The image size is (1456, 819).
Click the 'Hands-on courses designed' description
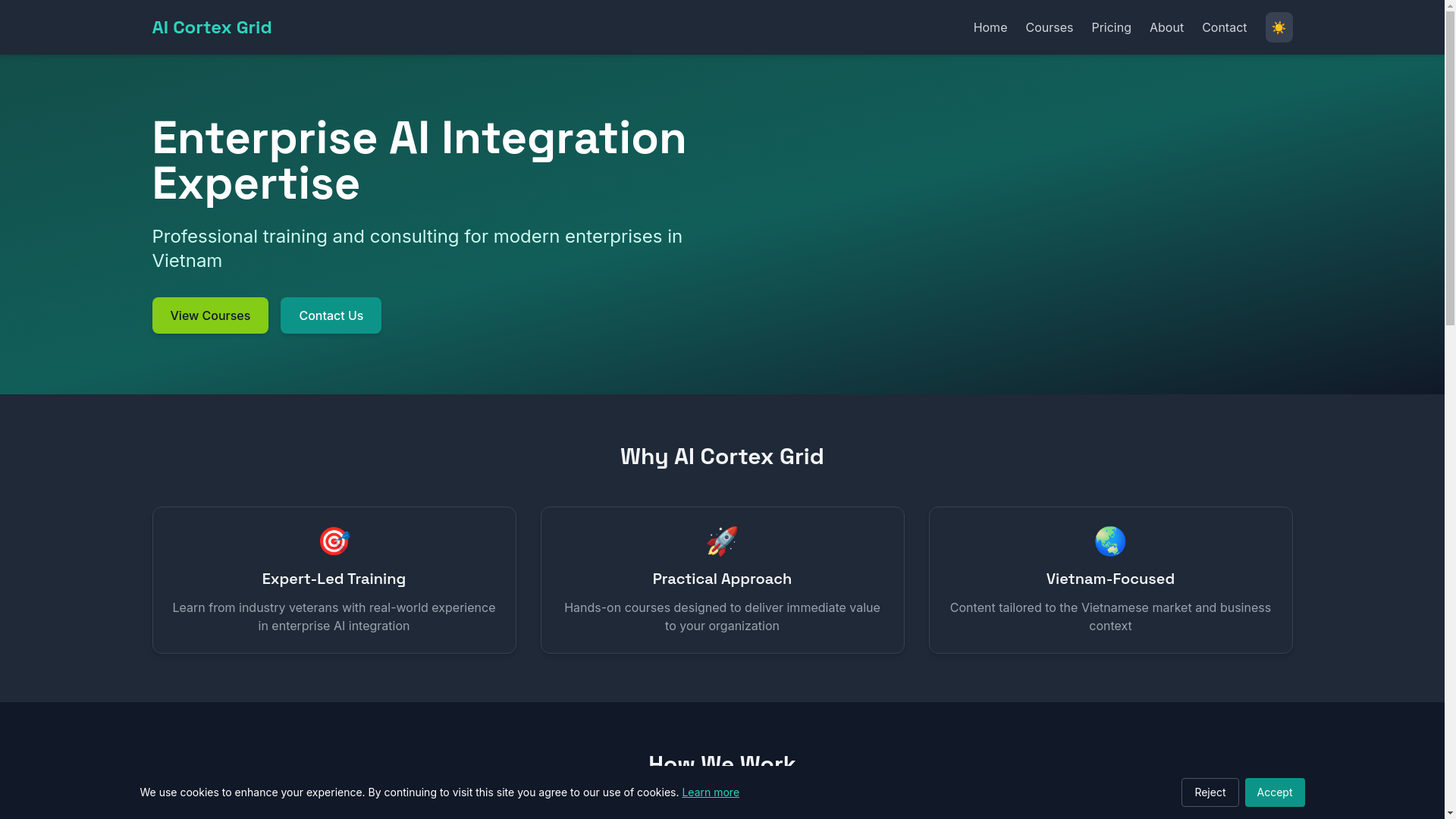(722, 617)
